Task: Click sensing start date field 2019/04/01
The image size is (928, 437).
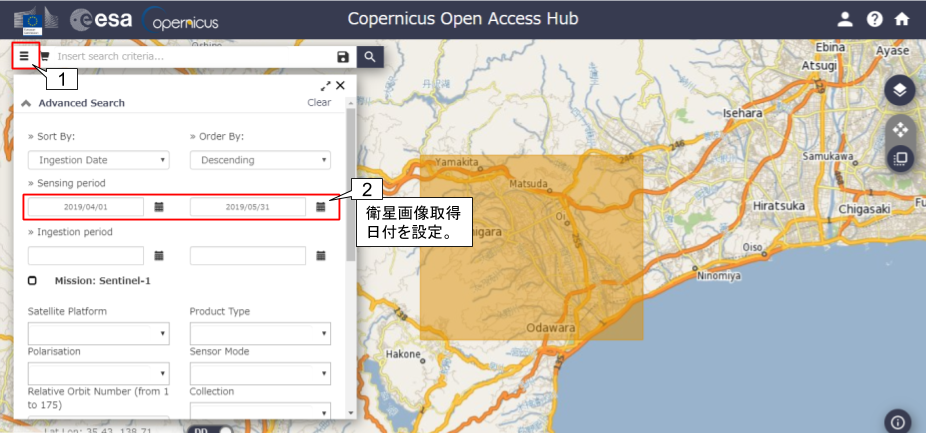Action: click(x=86, y=207)
